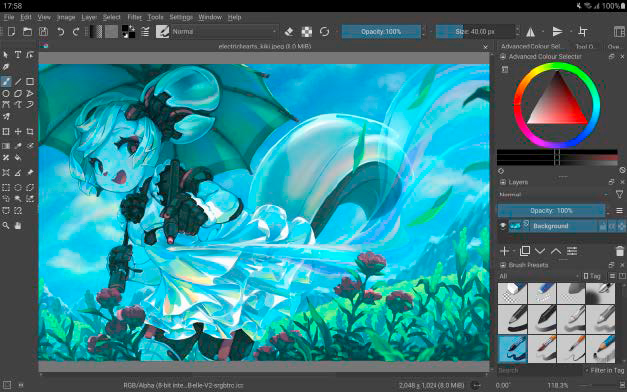Reload the original brush preset

(324, 32)
